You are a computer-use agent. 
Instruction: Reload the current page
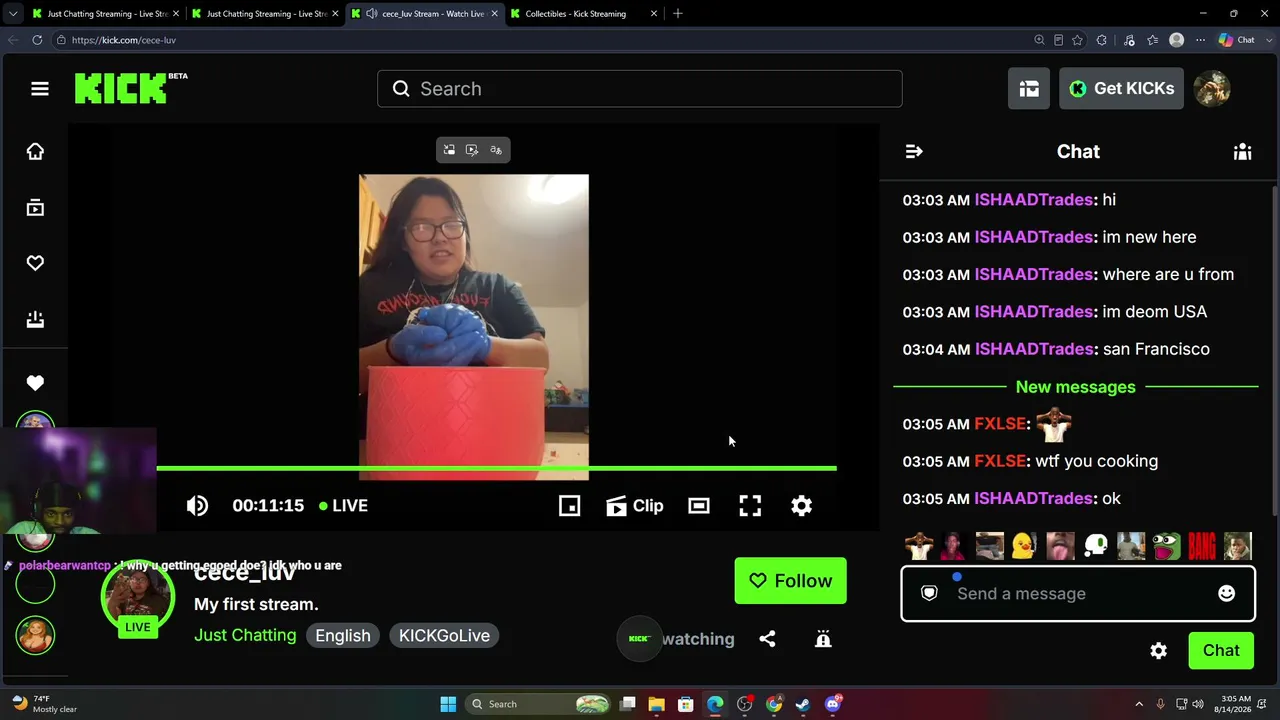point(37,40)
